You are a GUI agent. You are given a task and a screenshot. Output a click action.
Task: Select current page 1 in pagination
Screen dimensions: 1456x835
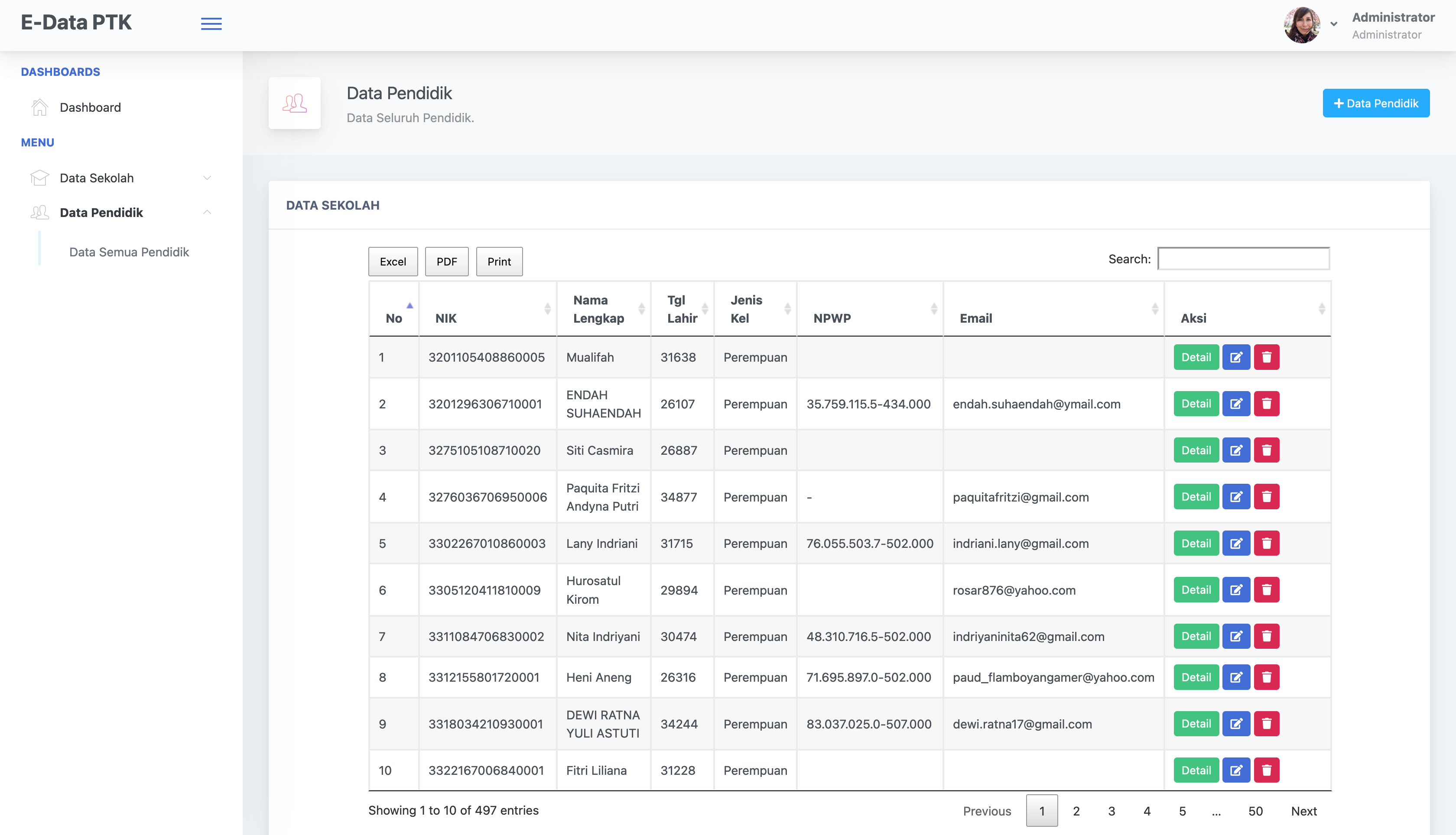(x=1042, y=811)
